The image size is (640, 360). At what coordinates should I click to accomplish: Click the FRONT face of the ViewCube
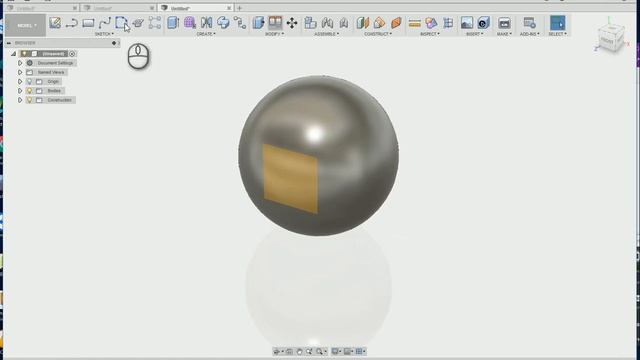[607, 41]
